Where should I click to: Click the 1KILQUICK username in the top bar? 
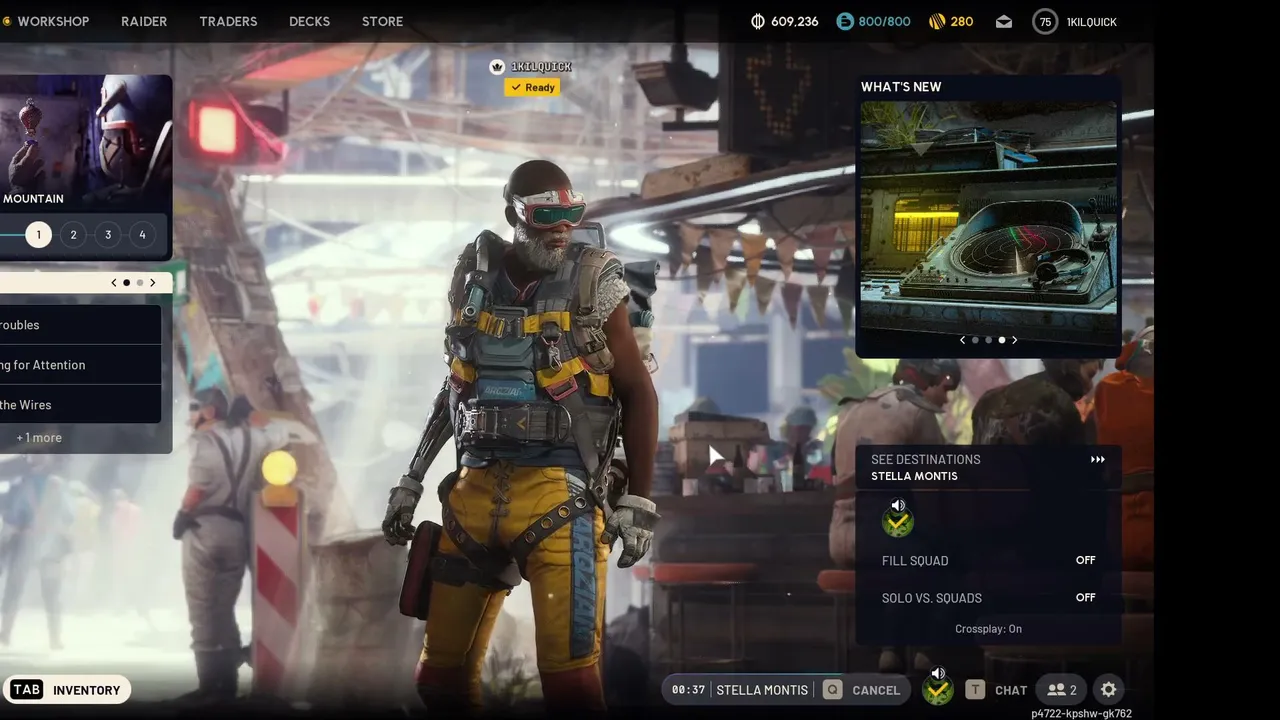point(1092,22)
